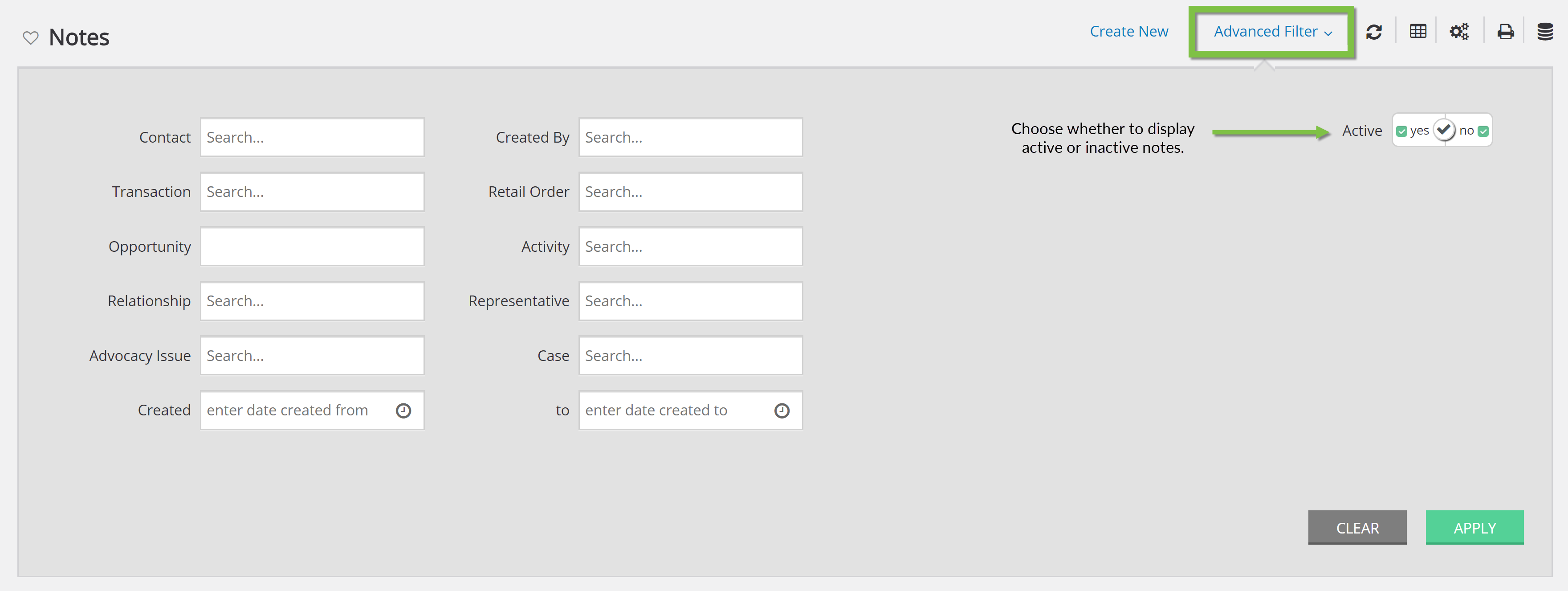Open the clock picker in the created to field
The image size is (1568, 591).
[782, 410]
